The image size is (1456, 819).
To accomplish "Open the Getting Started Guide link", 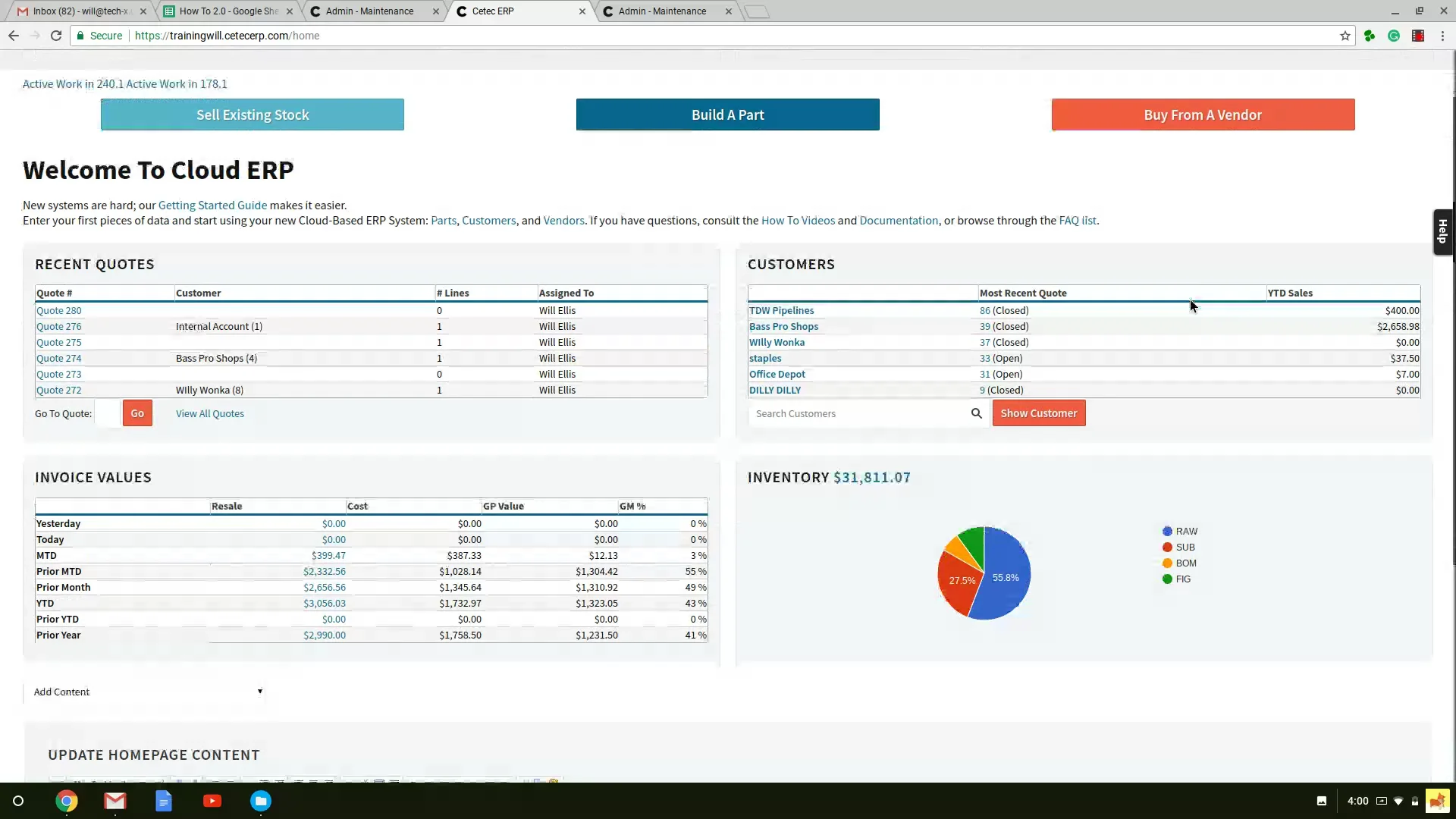I will [x=212, y=205].
